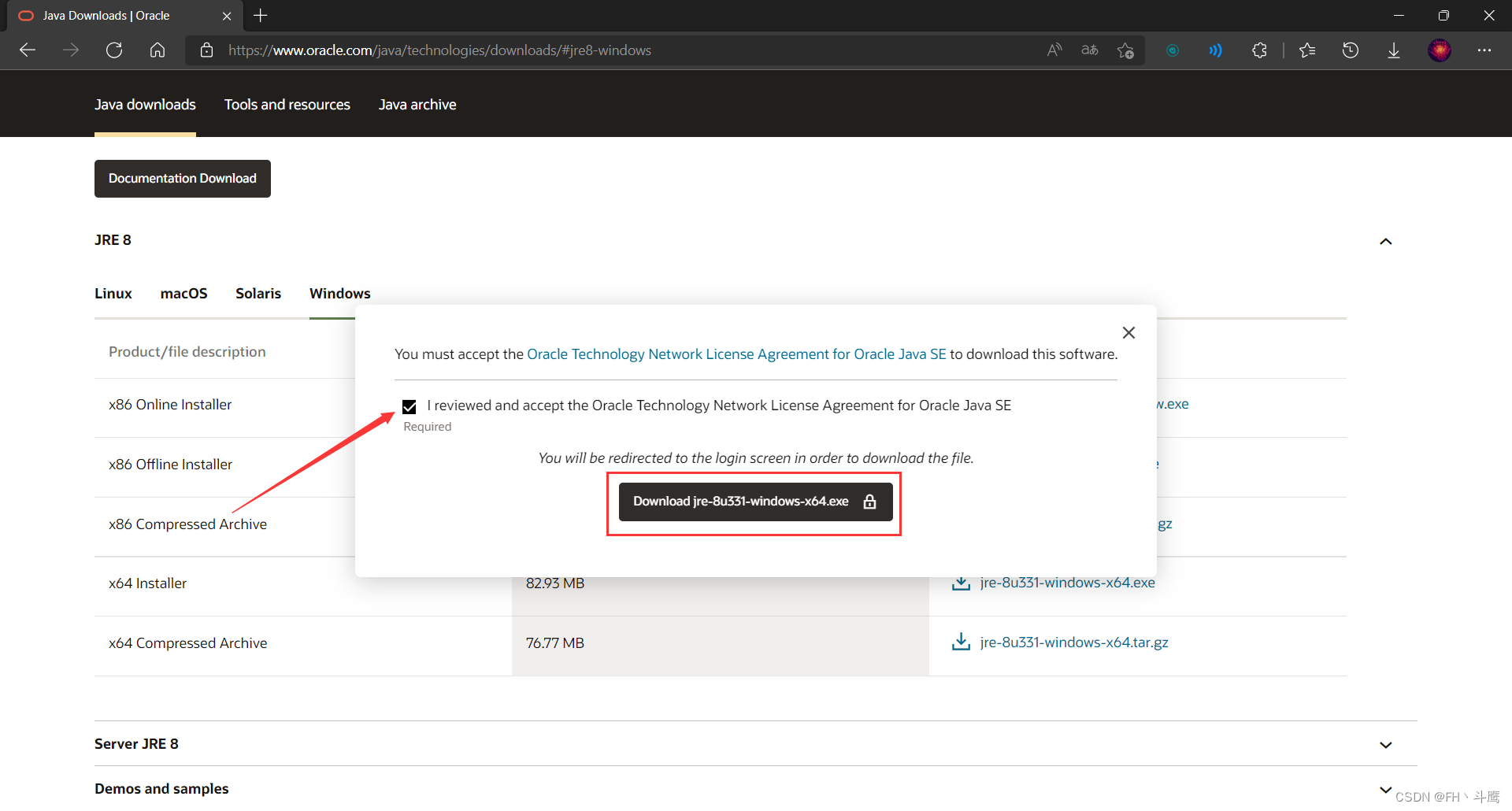
Task: Expand the Server JRE 8 section
Action: [x=1386, y=745]
